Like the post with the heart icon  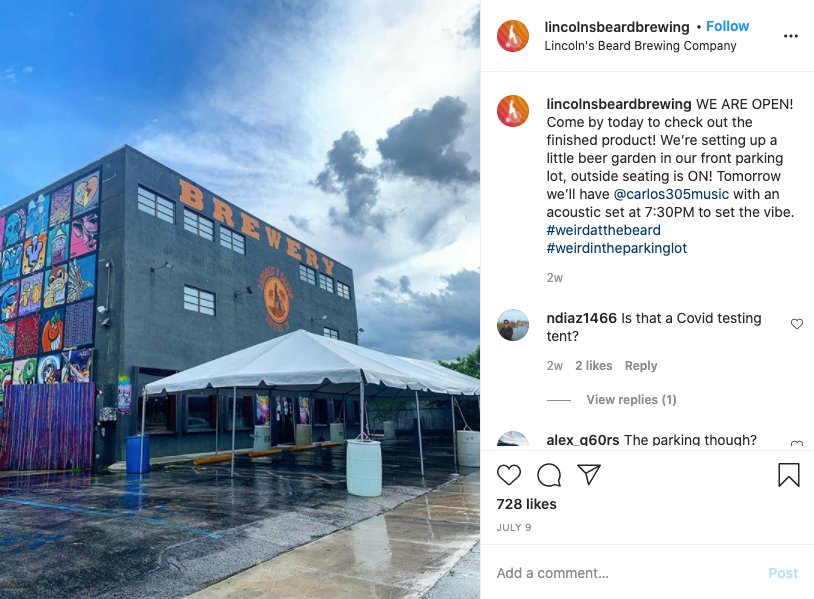509,475
